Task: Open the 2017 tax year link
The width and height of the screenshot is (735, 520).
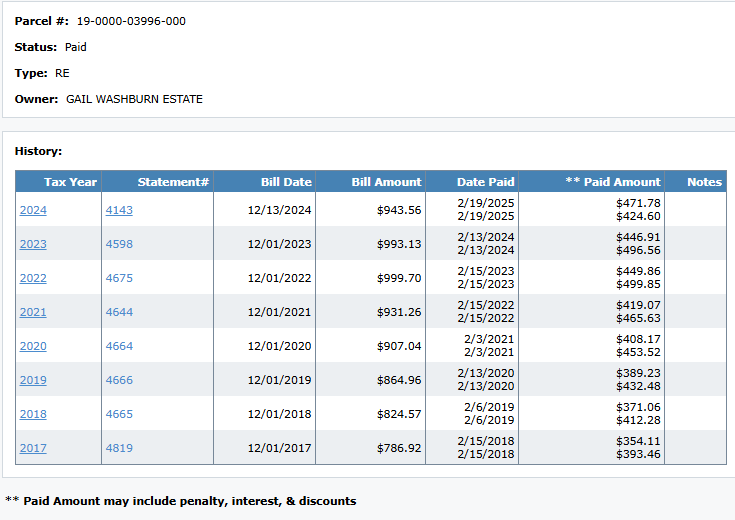Action: (33, 448)
